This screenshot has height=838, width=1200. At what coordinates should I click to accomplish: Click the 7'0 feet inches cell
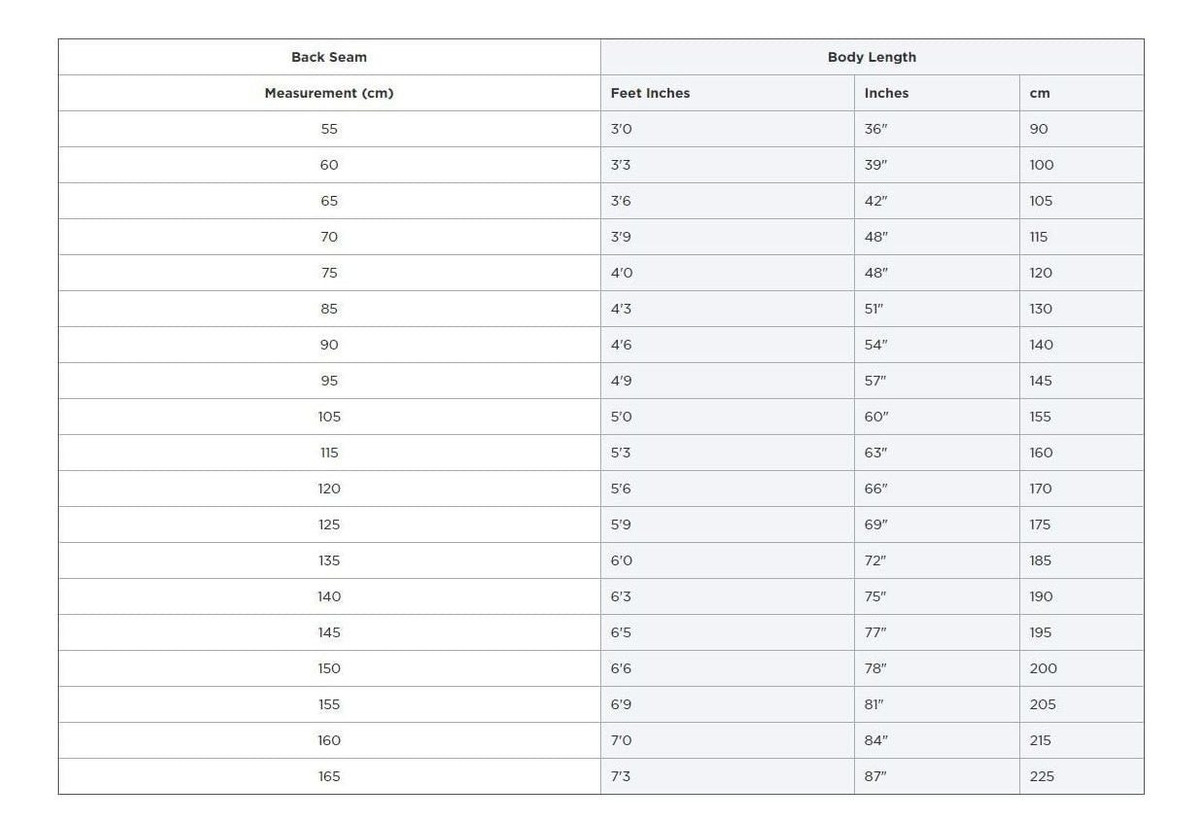[621, 741]
